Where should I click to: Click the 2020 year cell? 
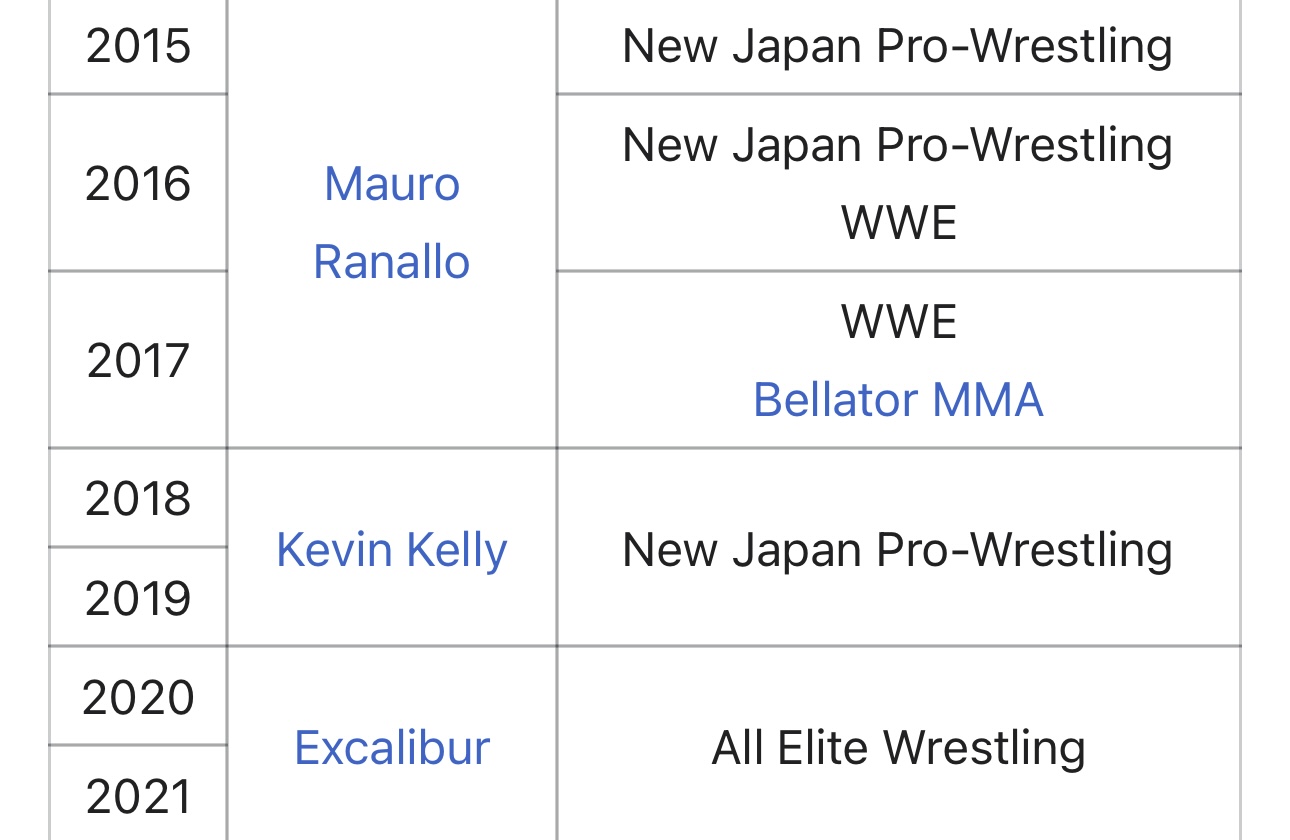point(138,697)
